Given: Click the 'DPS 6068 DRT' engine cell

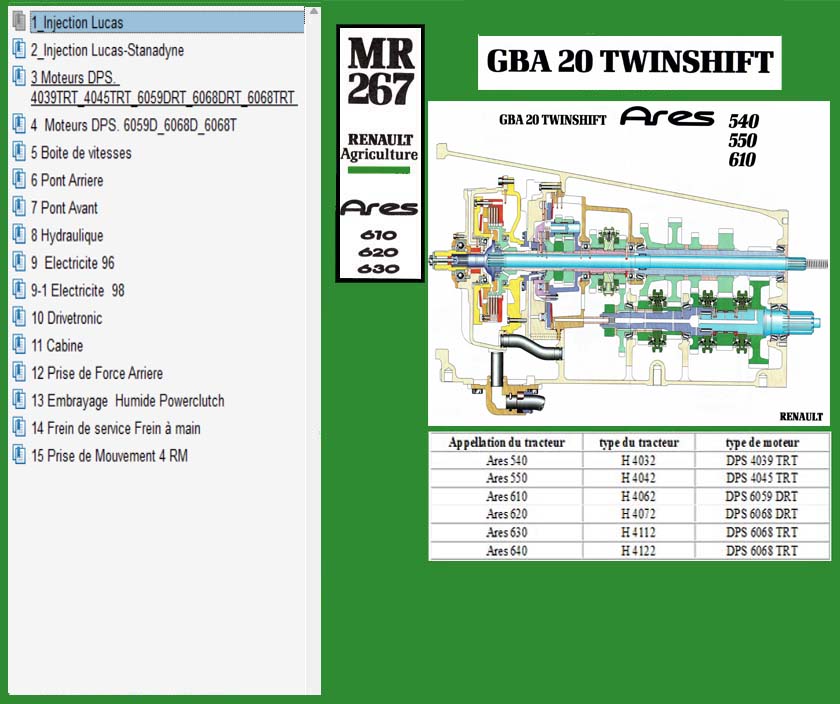Looking at the screenshot, I should [762, 514].
